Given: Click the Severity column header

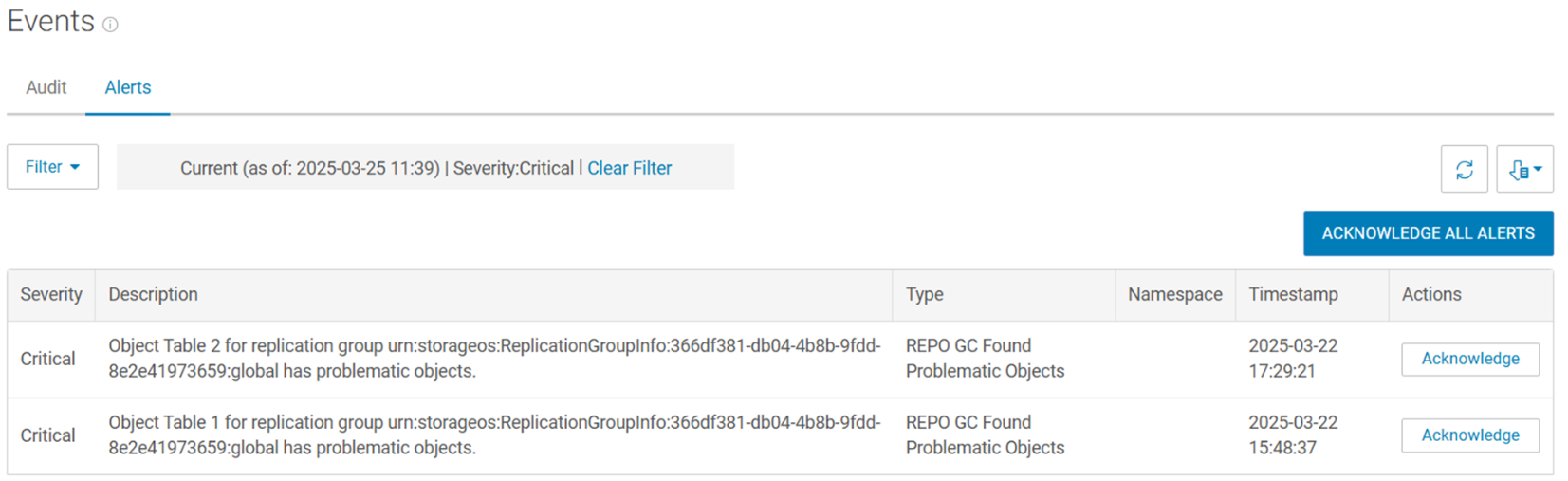Looking at the screenshot, I should click(51, 295).
